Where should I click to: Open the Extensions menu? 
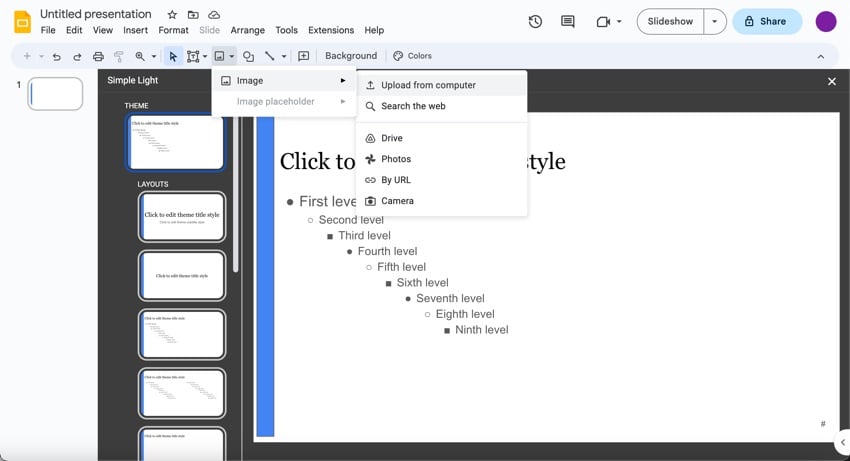331,31
